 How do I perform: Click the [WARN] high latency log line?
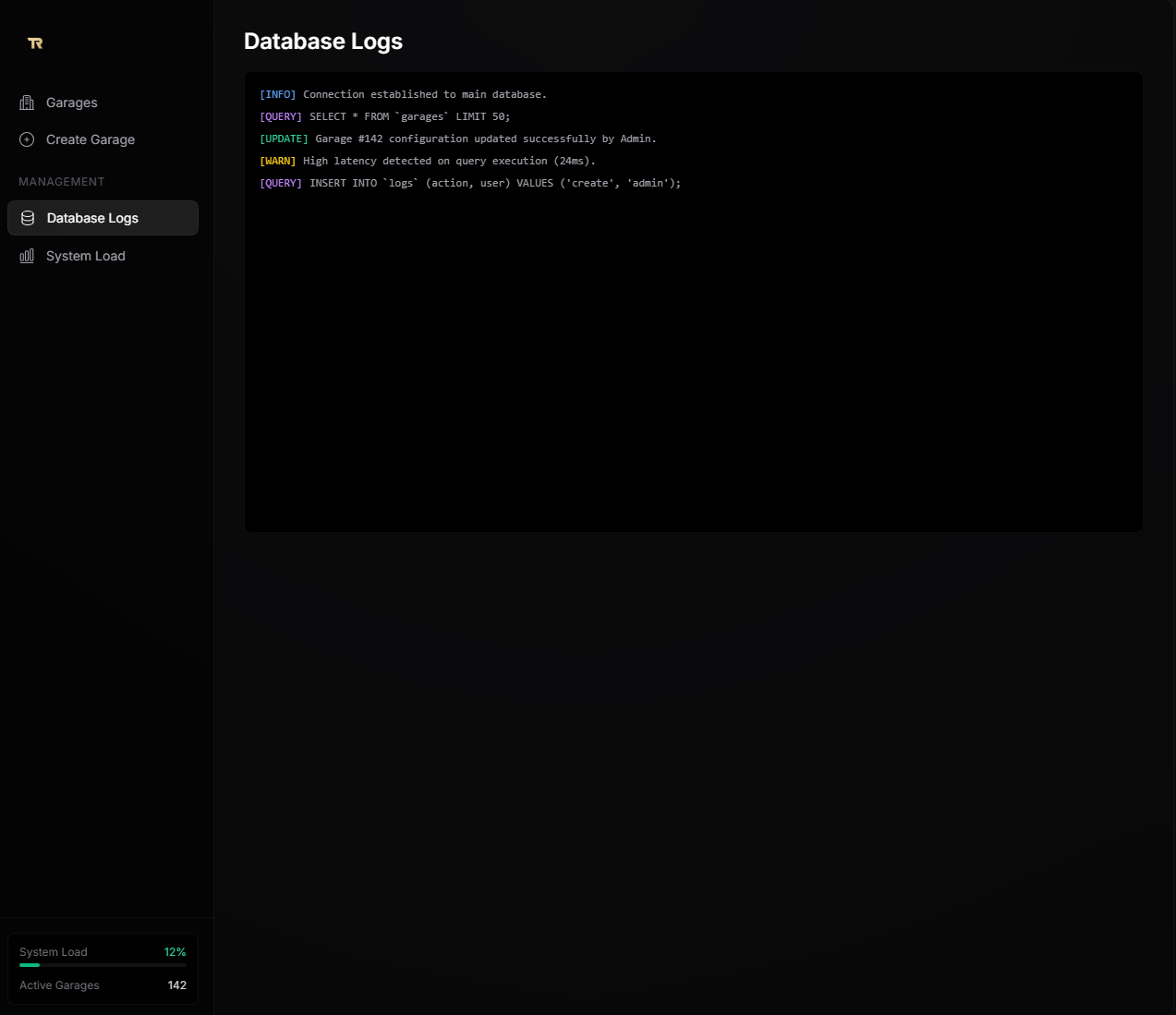[x=428, y=161]
